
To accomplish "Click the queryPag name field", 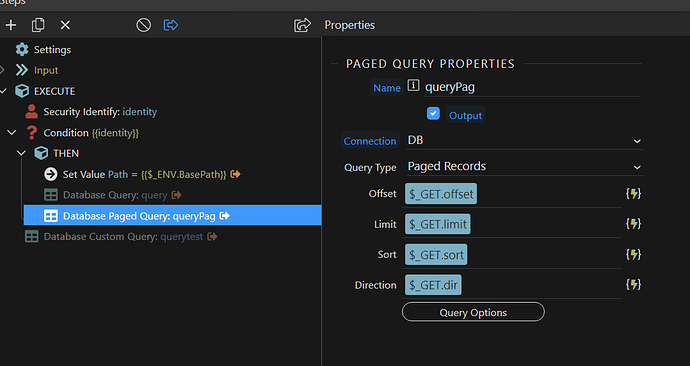I will click(x=532, y=87).
